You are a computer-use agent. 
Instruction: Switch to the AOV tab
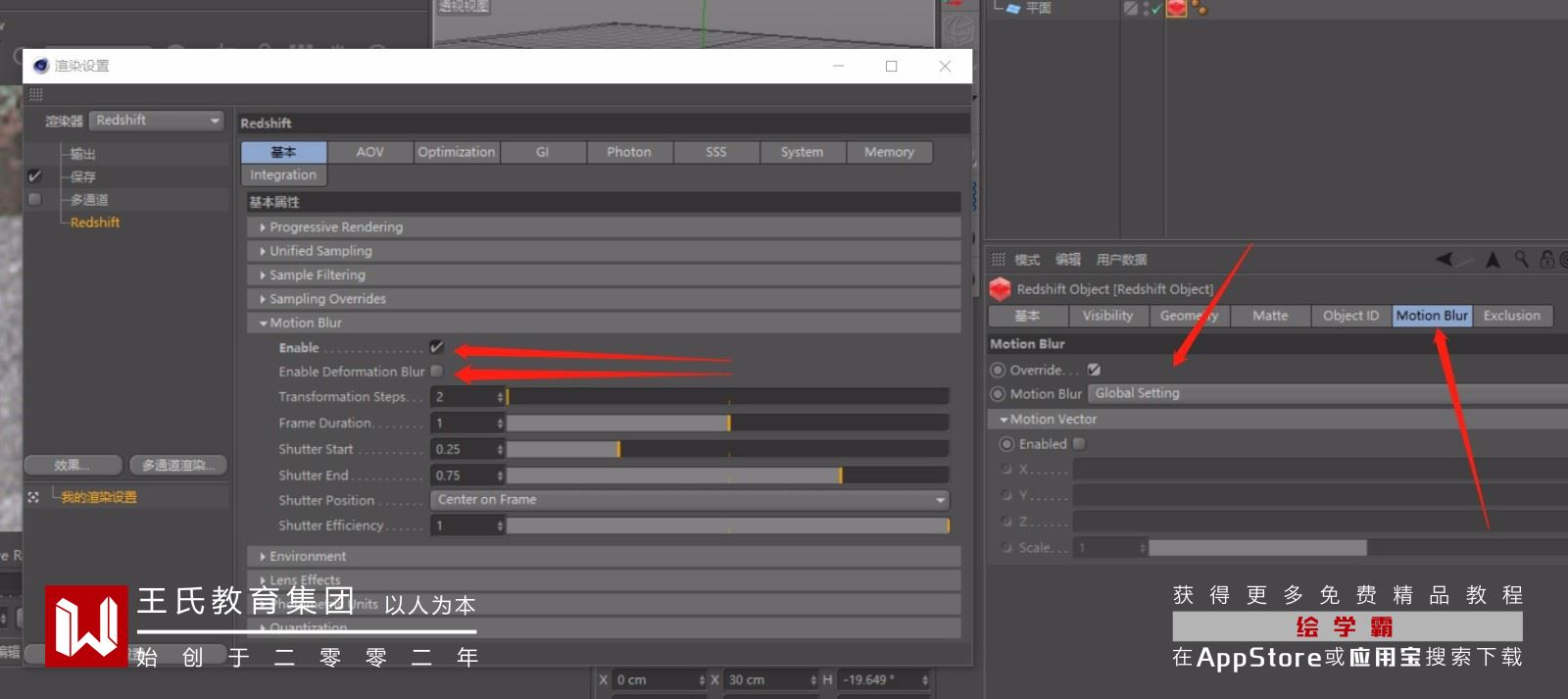tap(369, 152)
